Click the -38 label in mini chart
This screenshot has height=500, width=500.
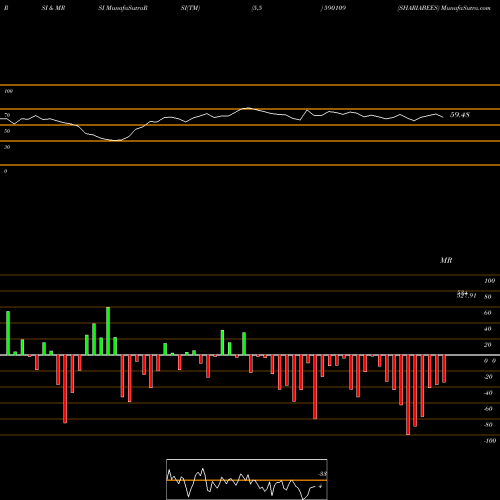322,474
